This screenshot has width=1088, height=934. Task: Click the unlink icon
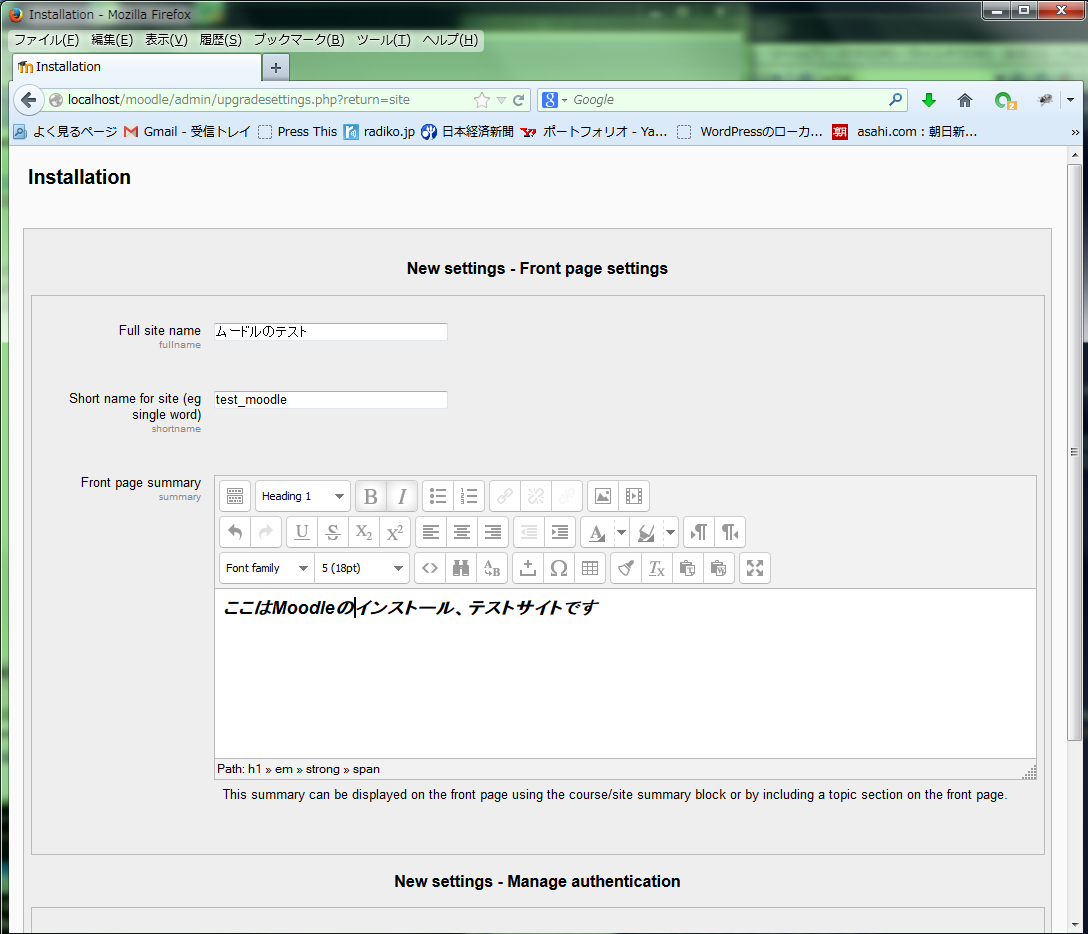[x=536, y=496]
